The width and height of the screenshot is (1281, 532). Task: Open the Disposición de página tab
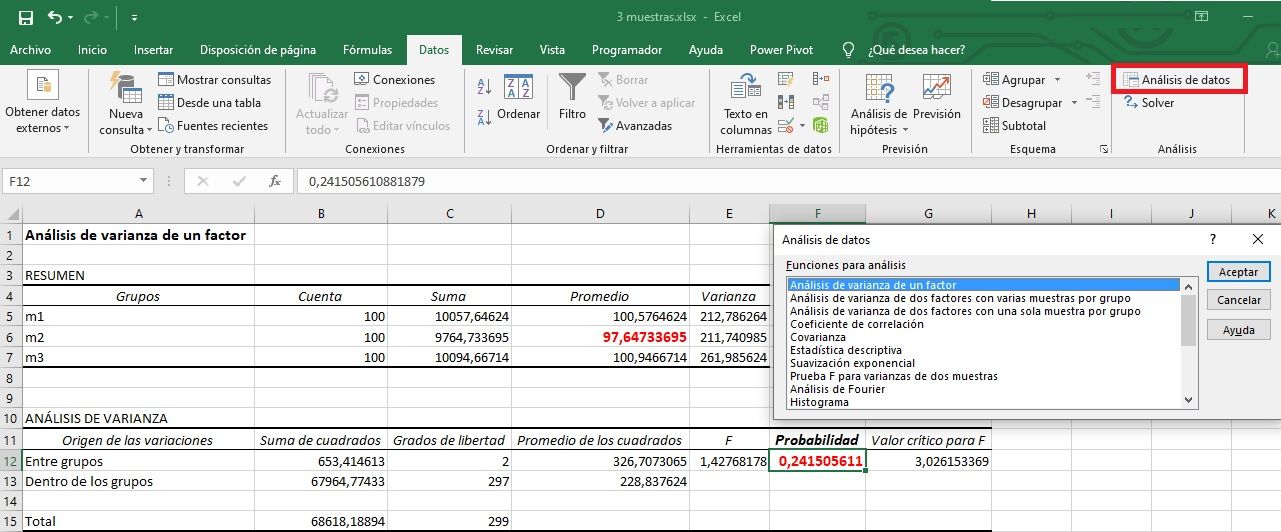(x=258, y=49)
